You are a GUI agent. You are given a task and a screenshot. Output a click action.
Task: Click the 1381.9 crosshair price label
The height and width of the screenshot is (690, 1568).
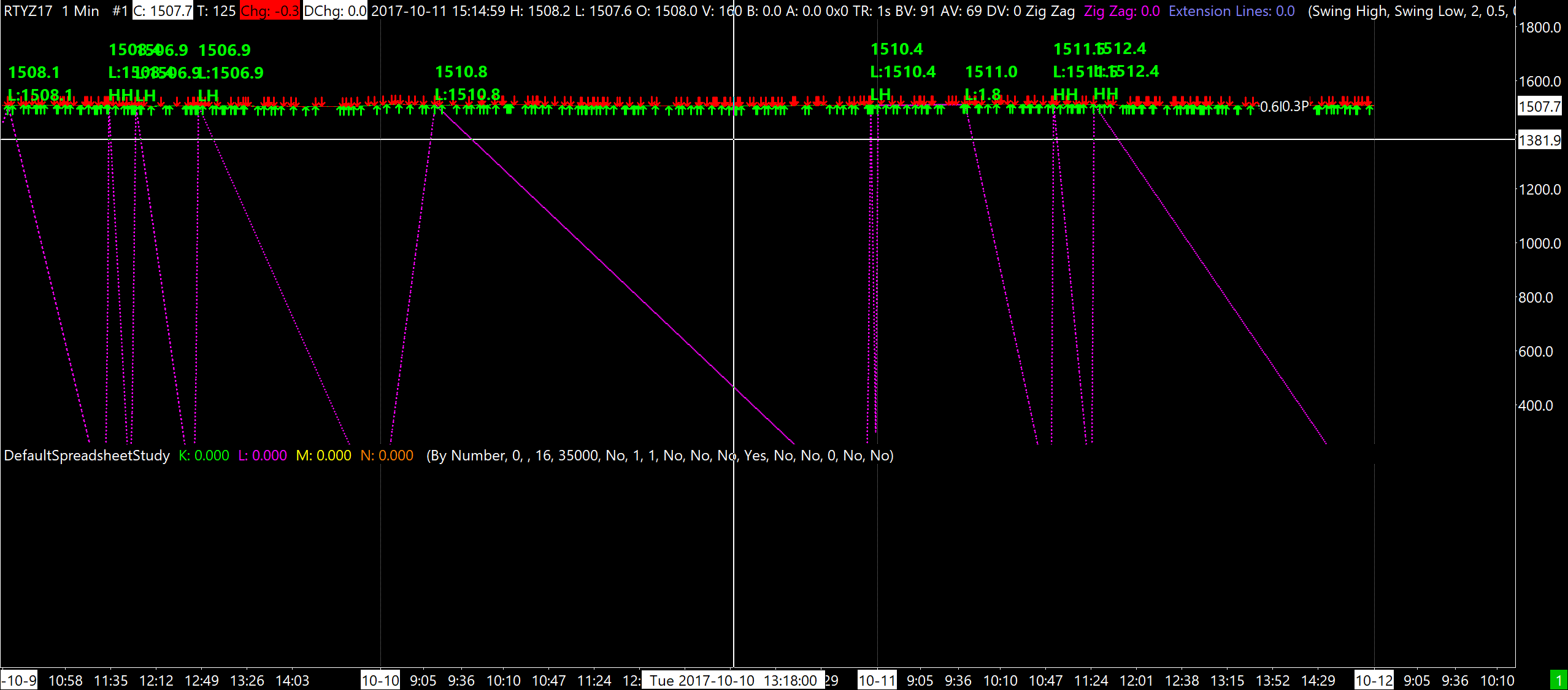(x=1539, y=141)
